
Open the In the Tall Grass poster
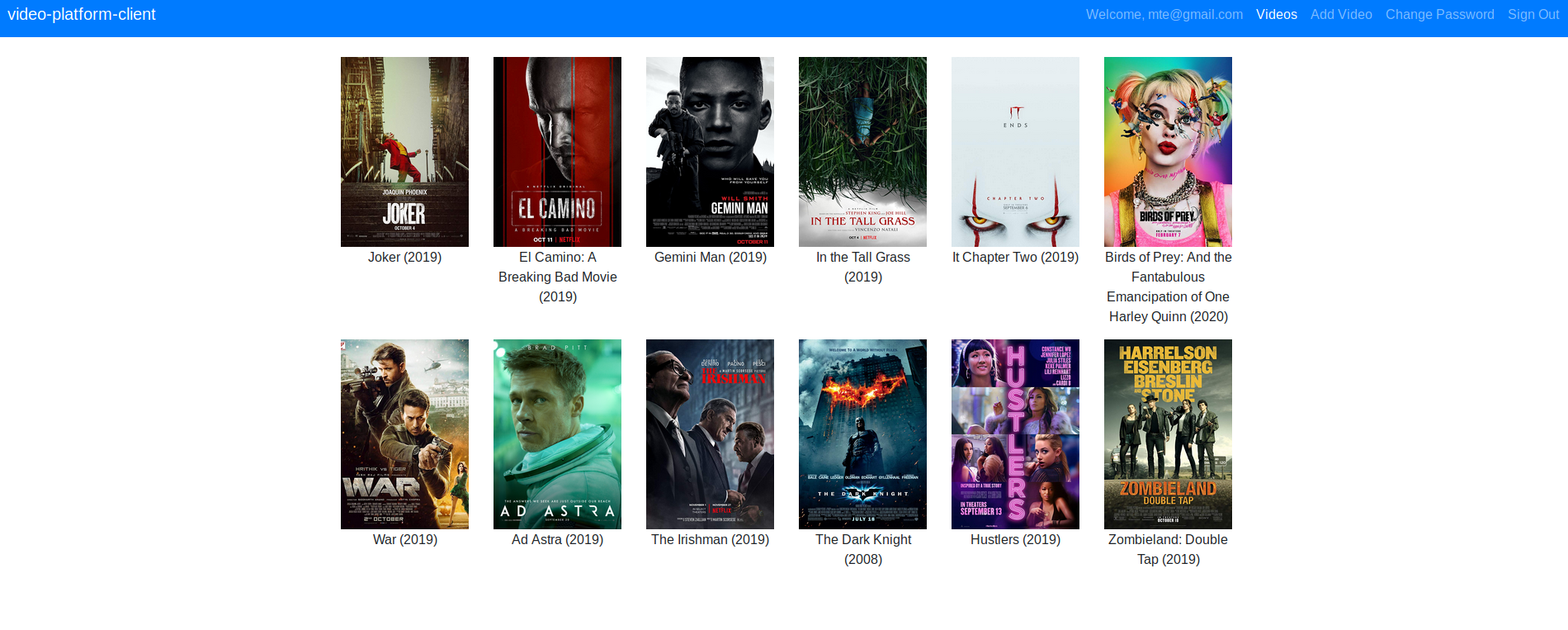pos(862,152)
